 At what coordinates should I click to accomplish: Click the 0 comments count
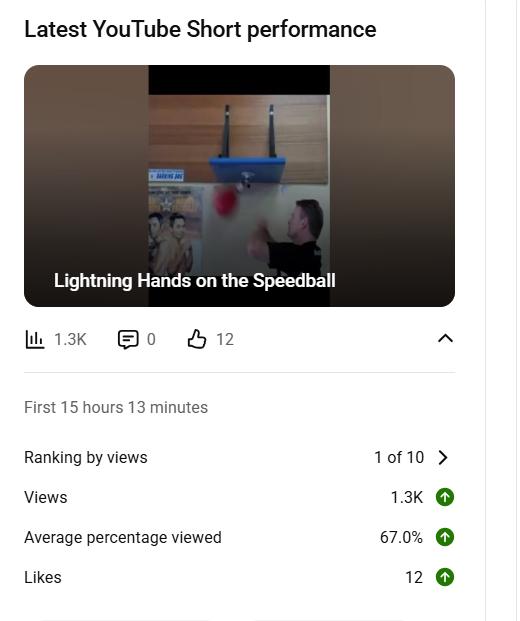(151, 339)
